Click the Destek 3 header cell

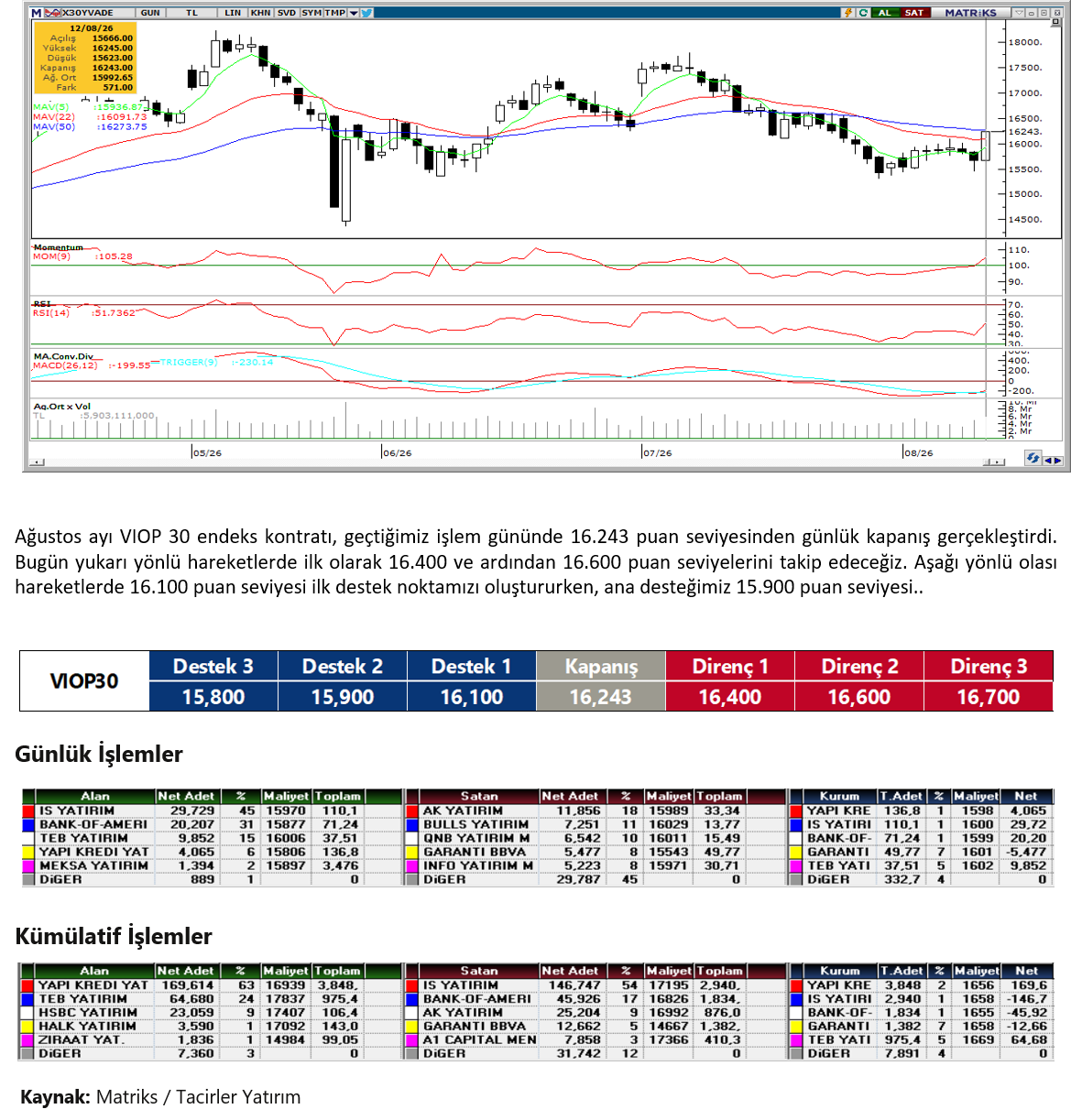tap(213, 666)
